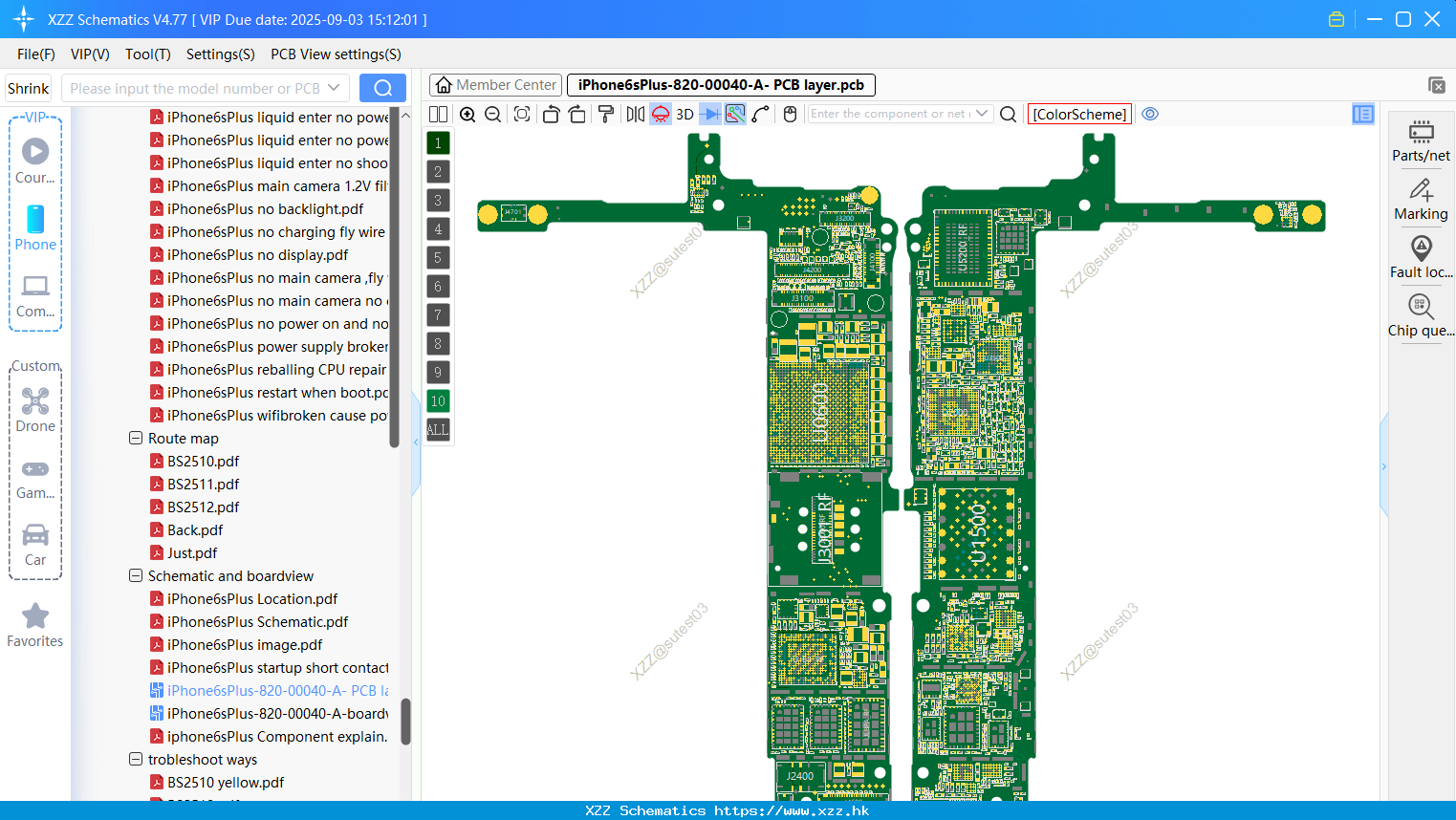Open iPhone6sPlus no backlight.pdf

pyautogui.click(x=265, y=209)
